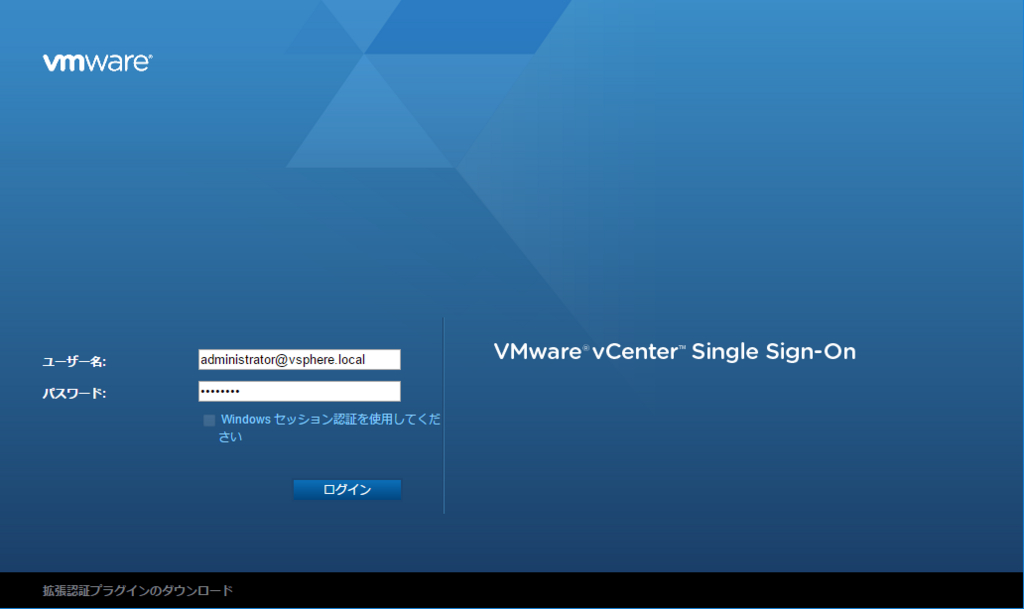Image resolution: width=1024 pixels, height=609 pixels.
Task: Click the パスワード label
Action: coord(74,393)
